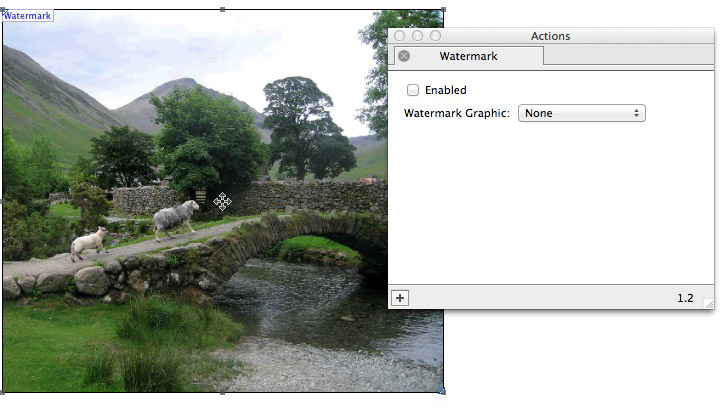Close the Actions window
This screenshot has height=408, width=720.
click(x=399, y=36)
